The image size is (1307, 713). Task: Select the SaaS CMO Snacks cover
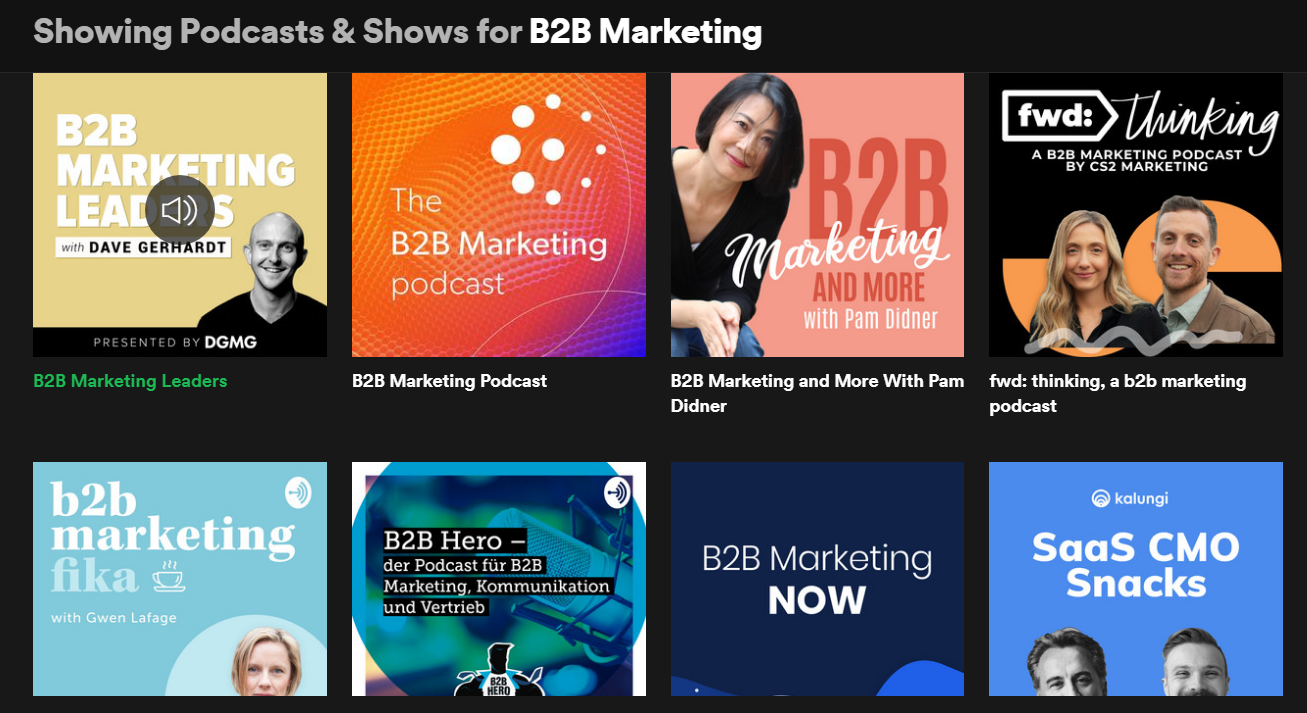point(1136,579)
